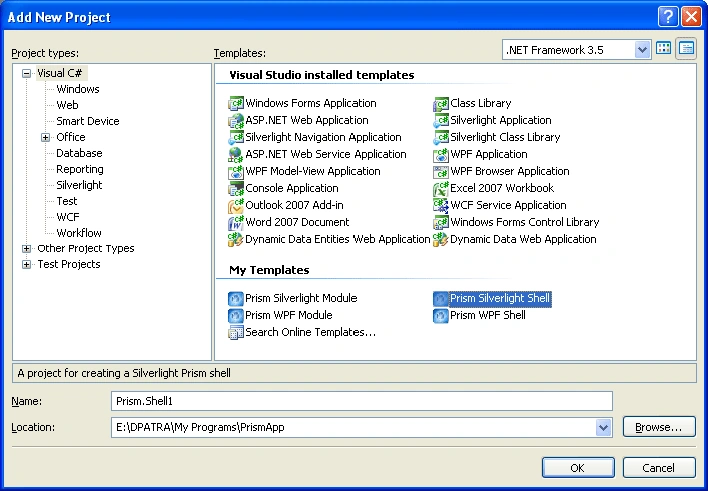Select the Test project type under Visual C#
This screenshot has height=491, width=708.
(x=66, y=201)
